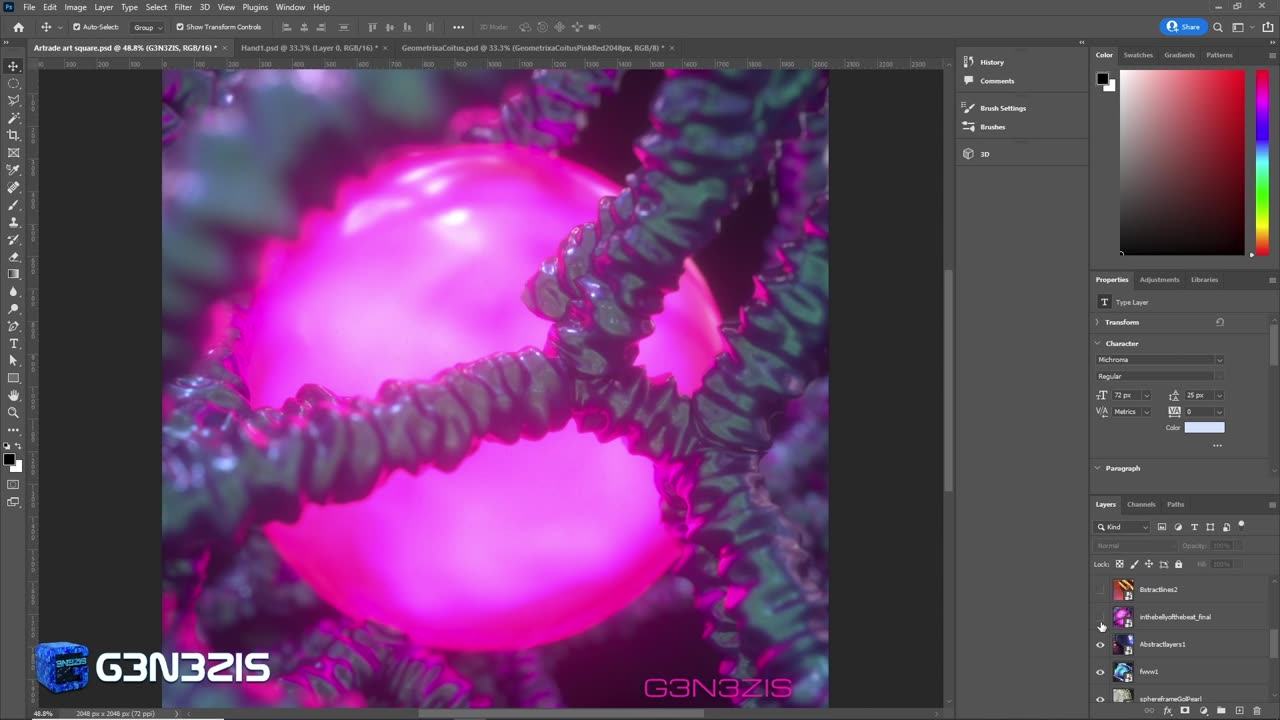Open the 3D panel
Viewport: 1280px width, 720px height.
pos(984,154)
